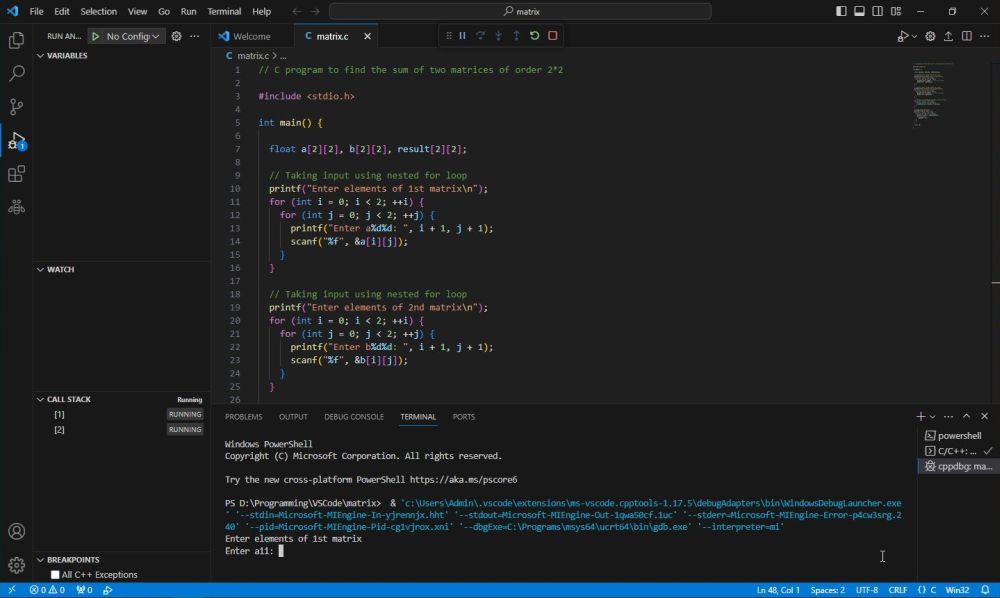Open the Explorer view in the activity bar
Image resolution: width=1000 pixels, height=598 pixels.
pyautogui.click(x=17, y=40)
